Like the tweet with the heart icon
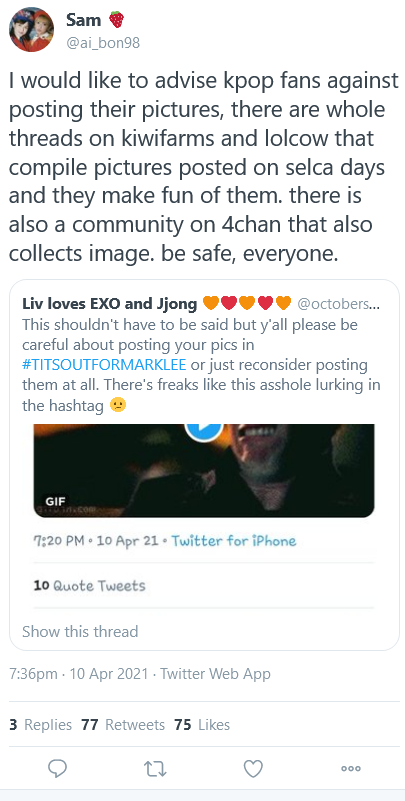The image size is (405, 801). click(253, 768)
